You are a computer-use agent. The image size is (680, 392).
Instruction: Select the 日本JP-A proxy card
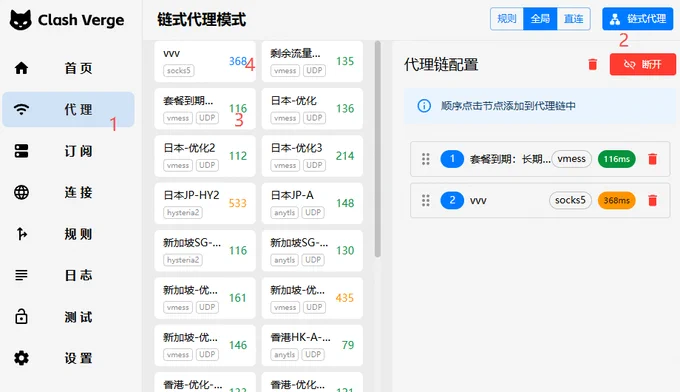pyautogui.click(x=312, y=203)
